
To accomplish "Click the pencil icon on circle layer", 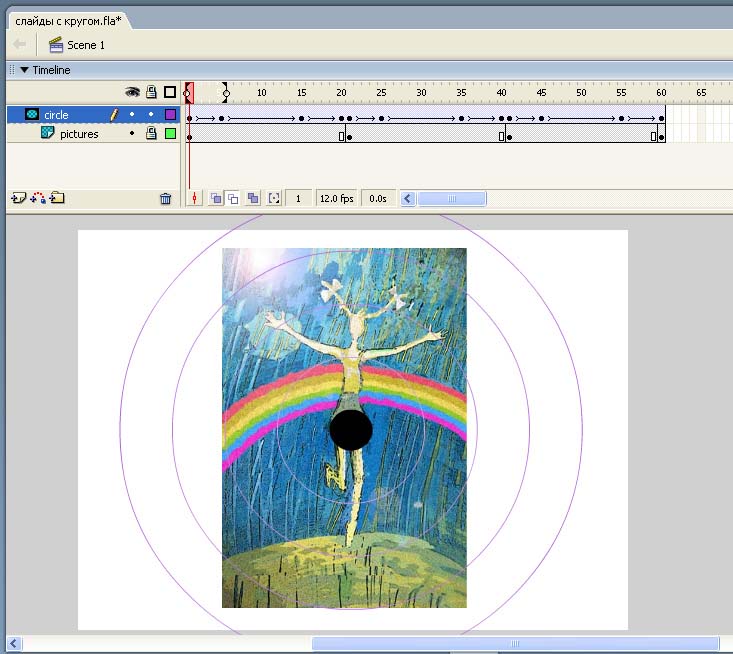I will [114, 115].
